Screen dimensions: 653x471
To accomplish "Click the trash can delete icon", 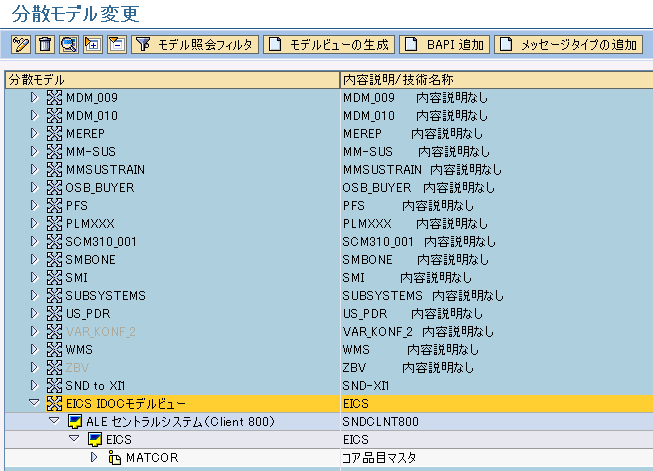I will [x=44, y=45].
